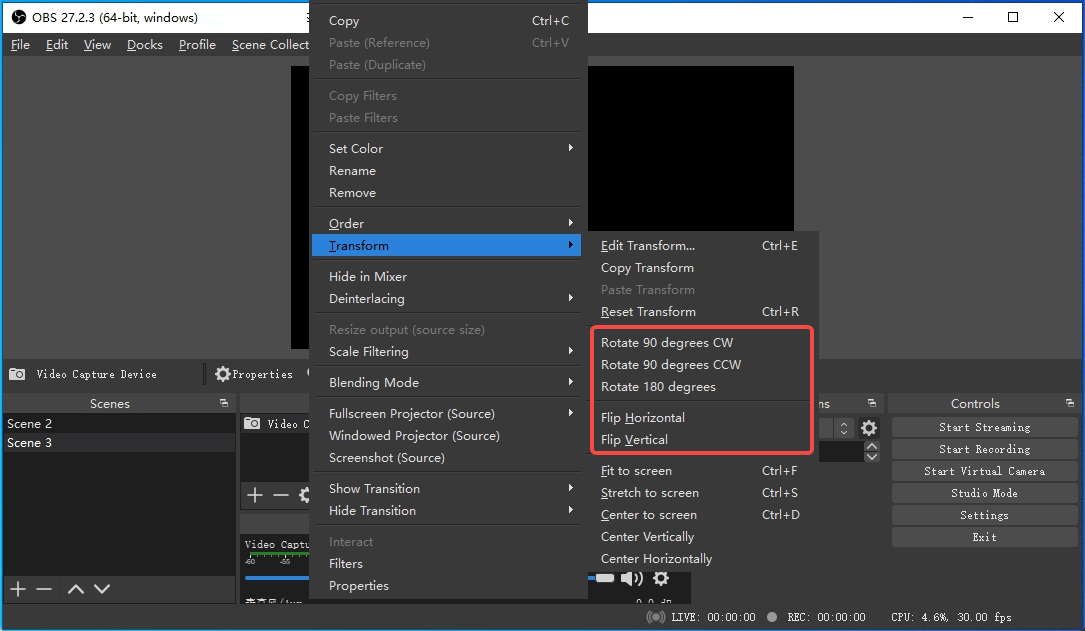Screen dimensions: 1085x631
Task: Add a new scene with the plus icon
Action: (17, 589)
